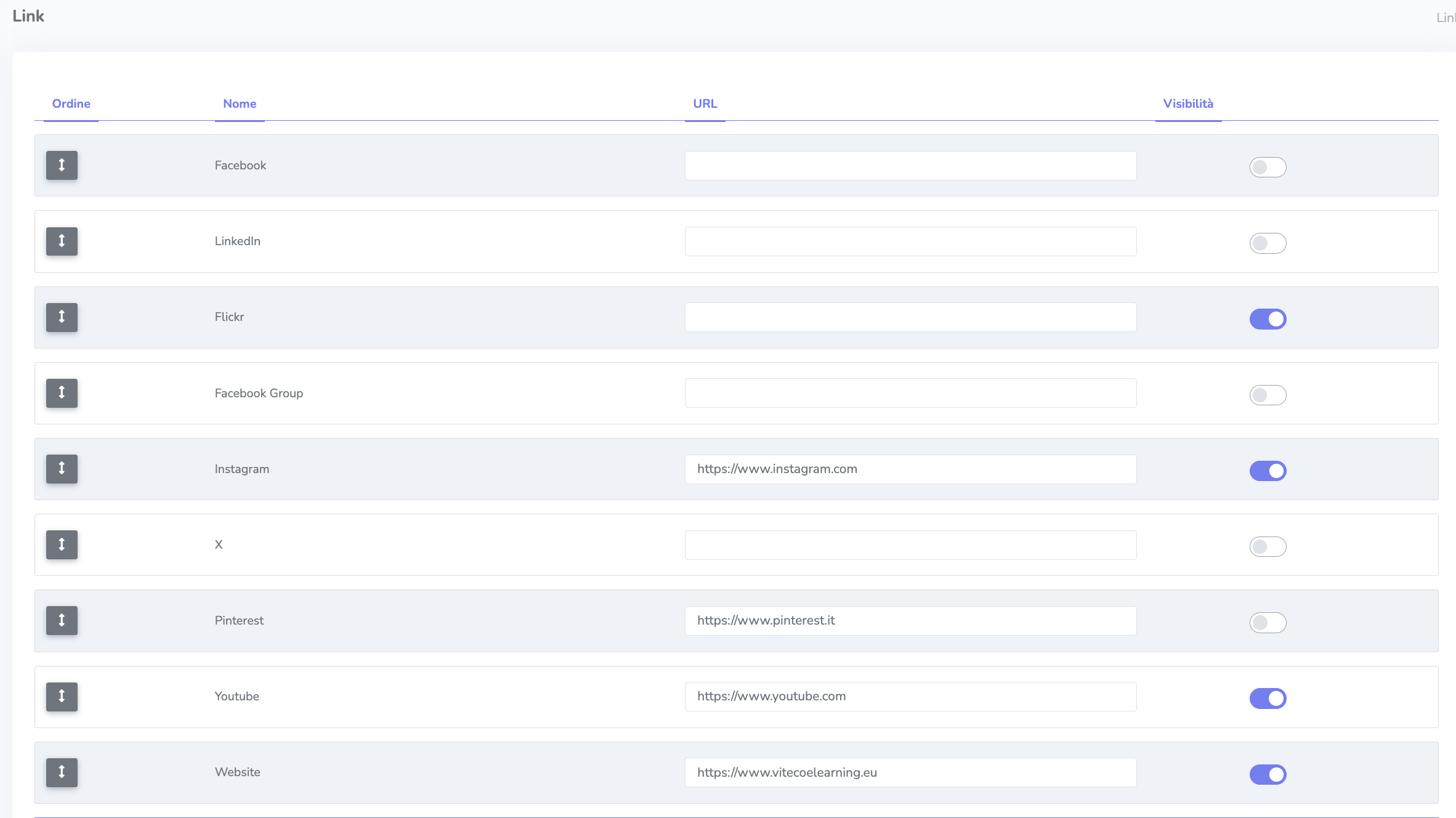Click the LinkedIn row reorder arrow icon

[x=62, y=241]
